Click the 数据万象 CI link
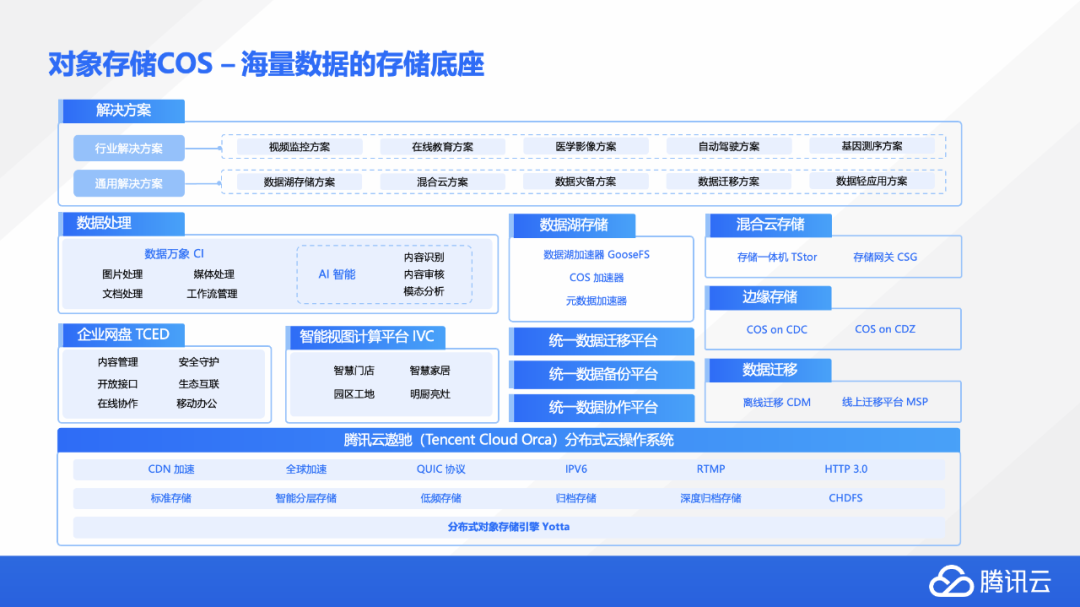The height and width of the screenshot is (607, 1080). (174, 254)
